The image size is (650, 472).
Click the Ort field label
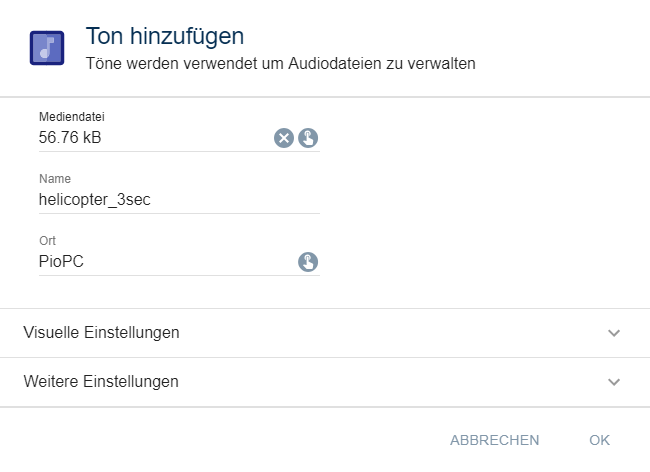[48, 241]
